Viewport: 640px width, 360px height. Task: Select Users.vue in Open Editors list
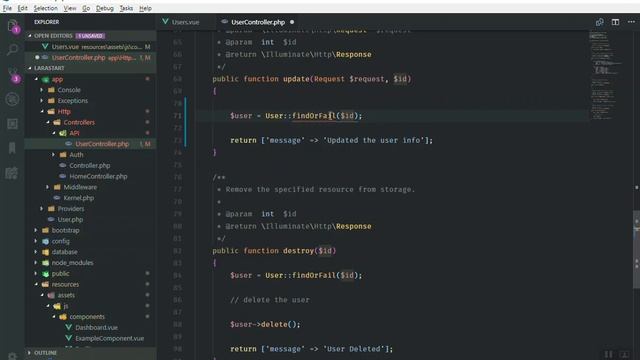click(90, 47)
